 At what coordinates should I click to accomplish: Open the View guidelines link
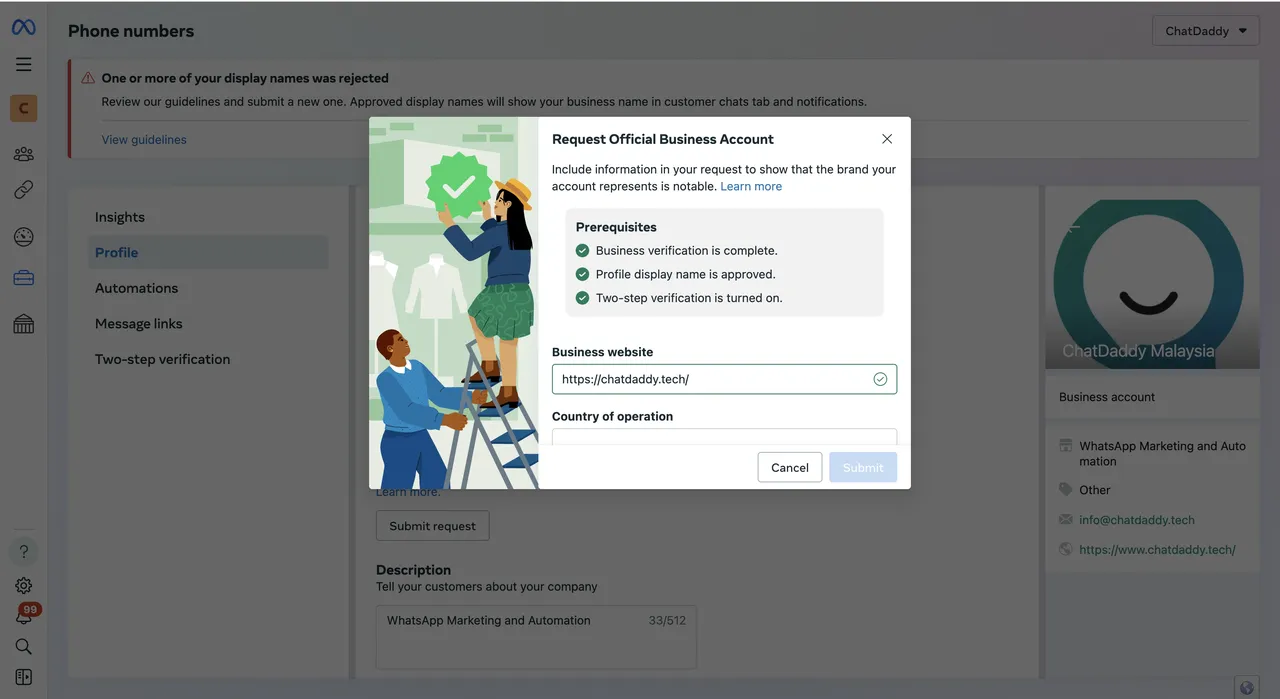pyautogui.click(x=144, y=140)
